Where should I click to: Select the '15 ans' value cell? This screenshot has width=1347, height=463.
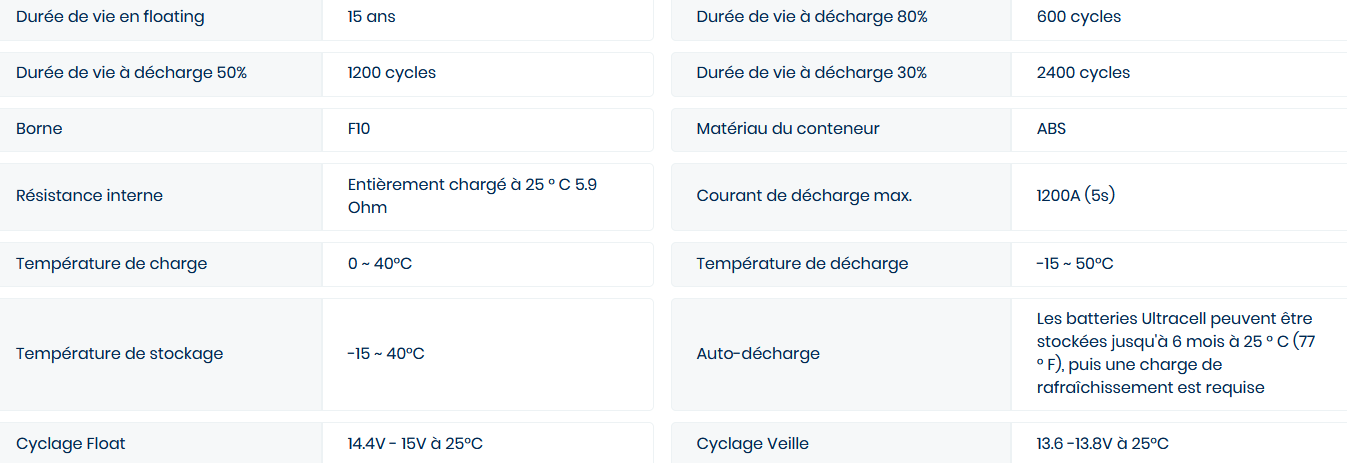[x=372, y=17]
